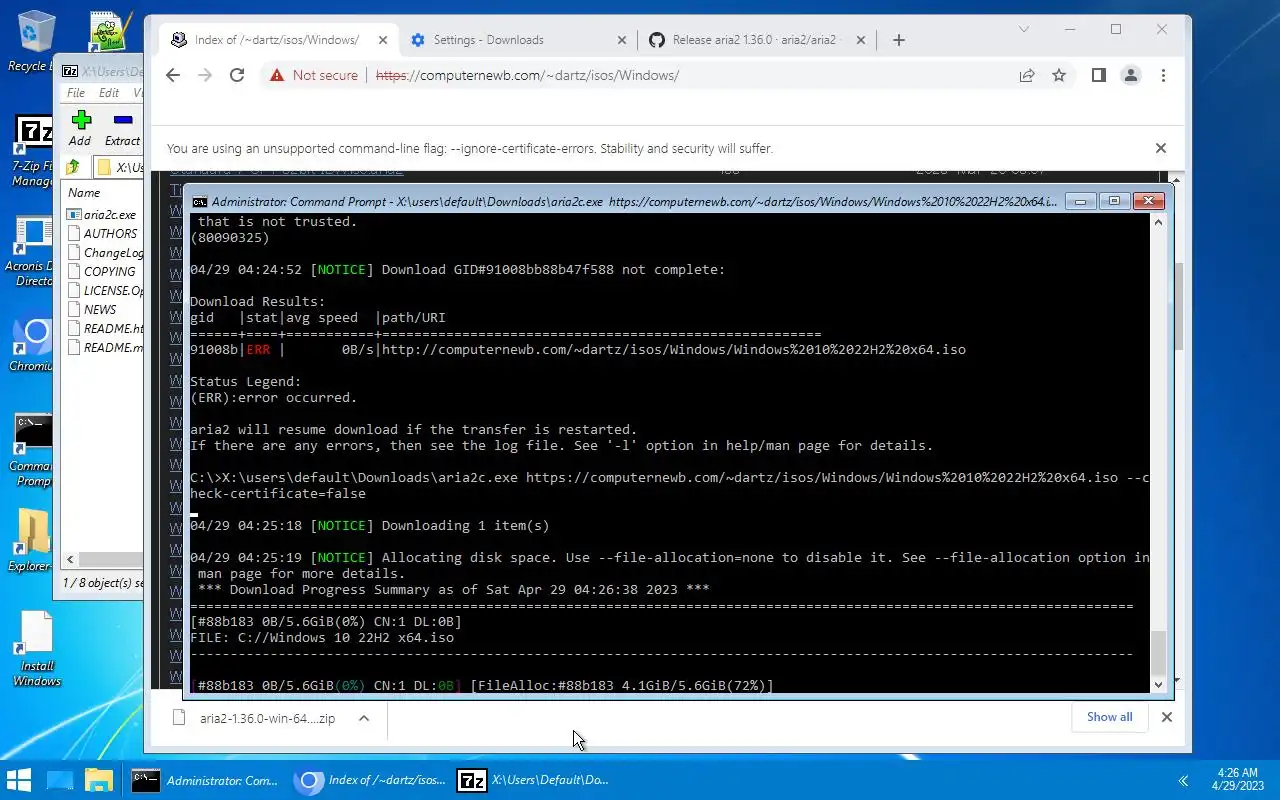The width and height of the screenshot is (1280, 800).
Task: Click Show all downloads
Action: [1109, 717]
